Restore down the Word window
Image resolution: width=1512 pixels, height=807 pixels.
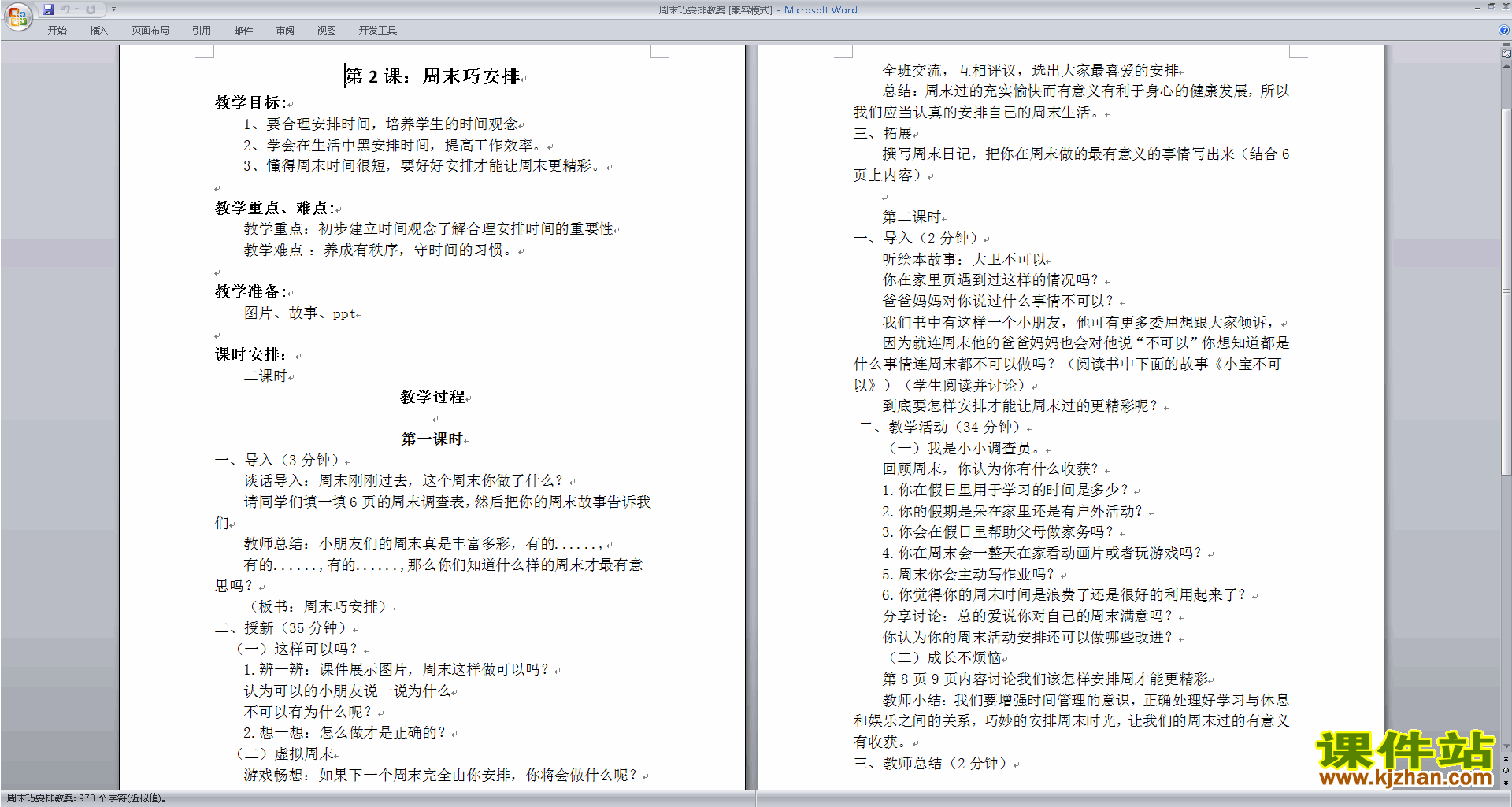coord(1492,6)
